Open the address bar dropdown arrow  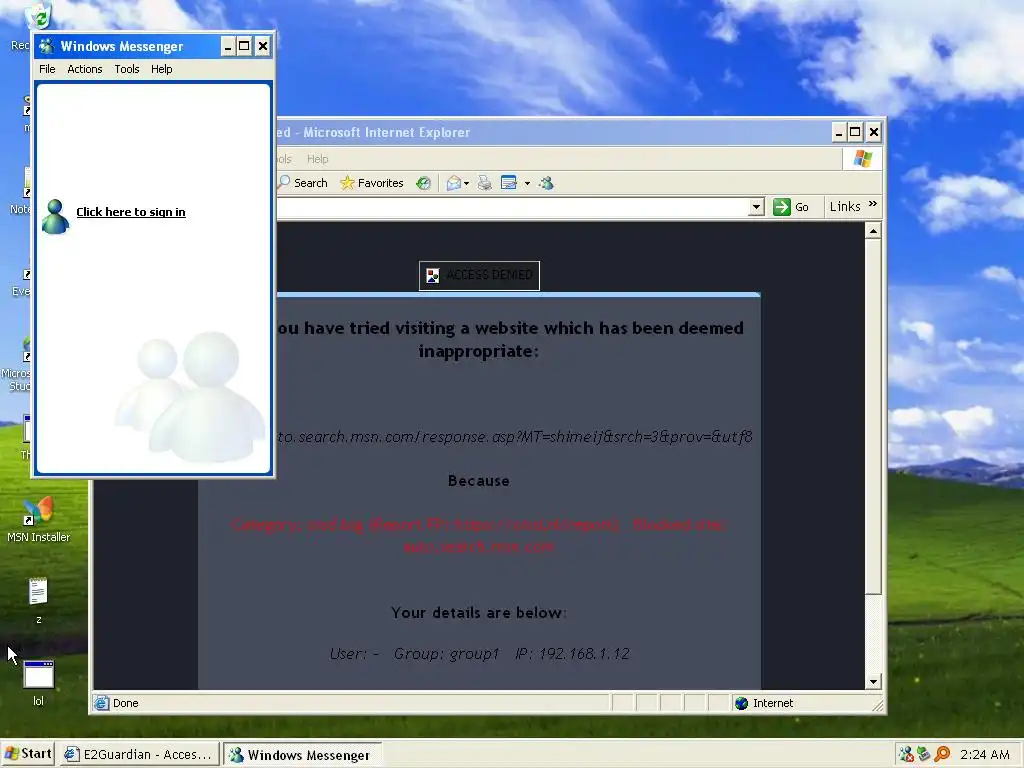(x=756, y=207)
